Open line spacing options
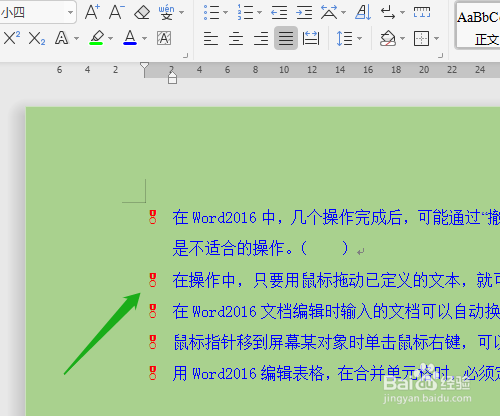The height and width of the screenshot is (416, 500). click(344, 38)
